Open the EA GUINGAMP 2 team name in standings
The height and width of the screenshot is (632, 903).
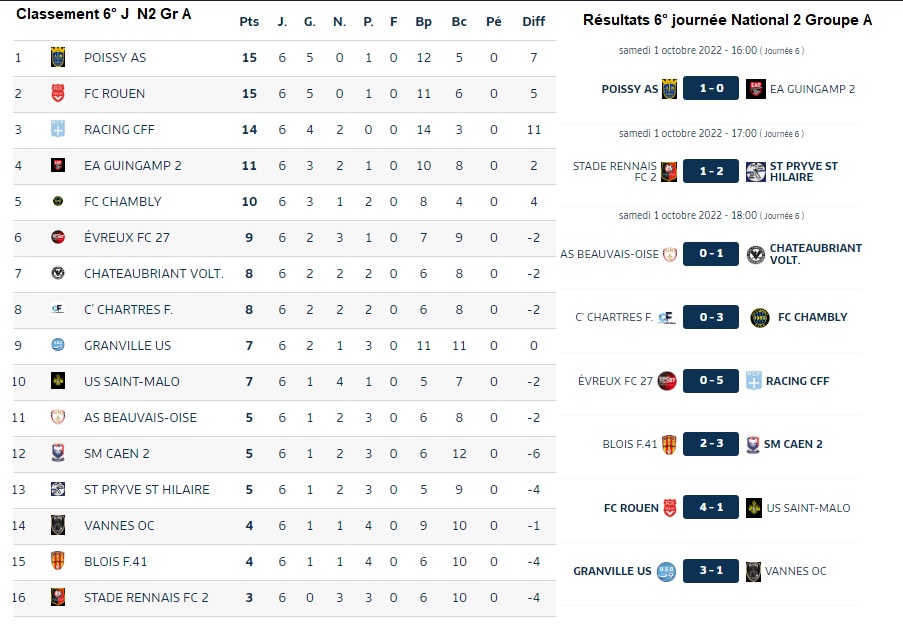click(132, 165)
